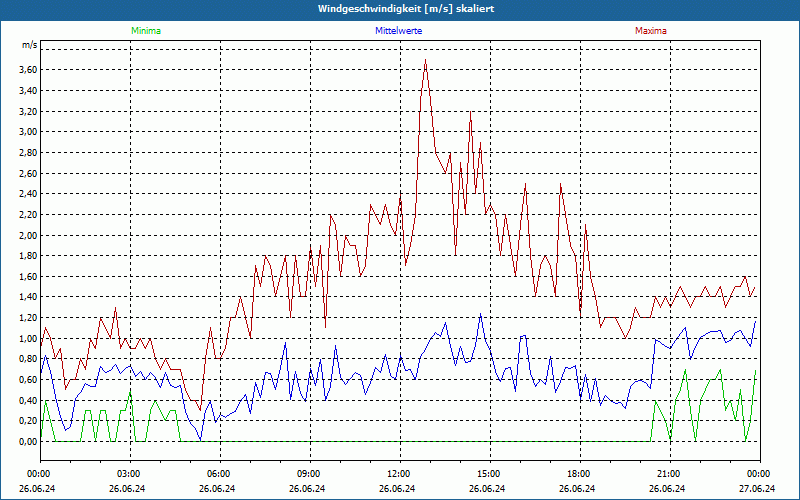Click the 3,40 y-axis value
Image resolution: width=800 pixels, height=500 pixels.
(x=29, y=91)
